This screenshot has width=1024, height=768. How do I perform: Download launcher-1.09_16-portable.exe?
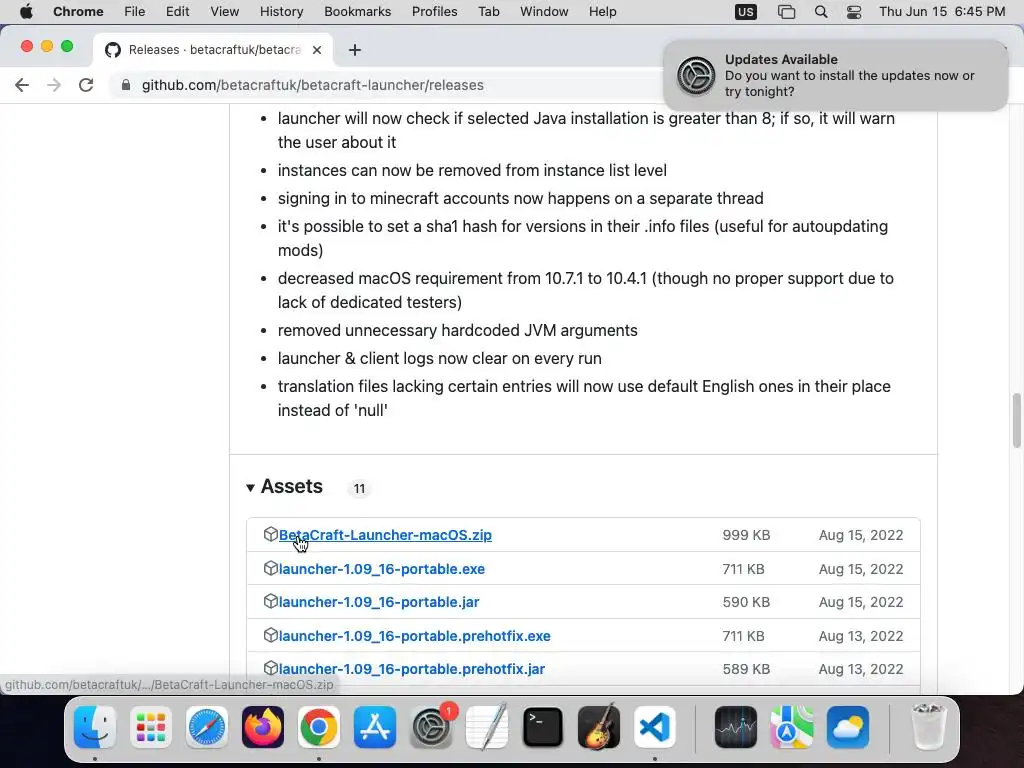381,569
